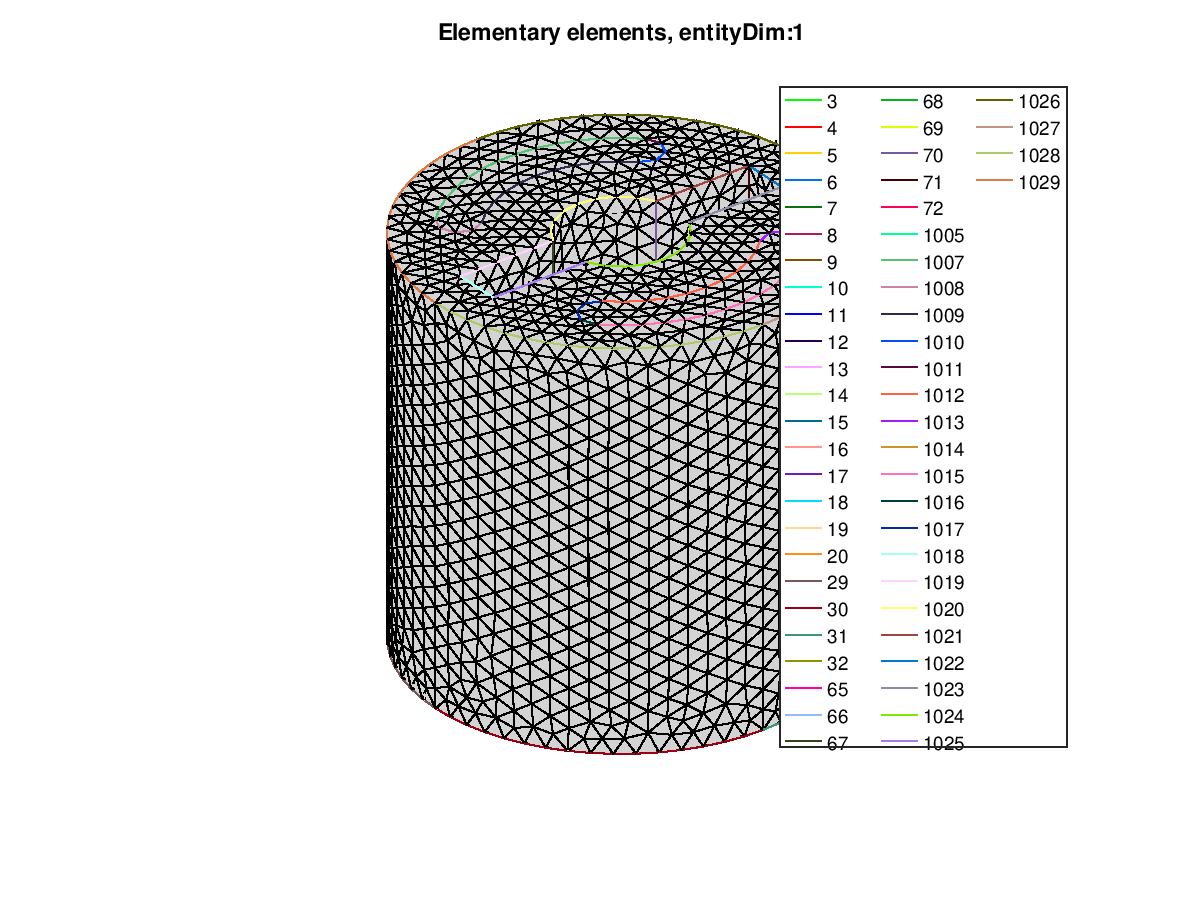Click legend label '17'
1200x900 pixels.
click(x=838, y=477)
